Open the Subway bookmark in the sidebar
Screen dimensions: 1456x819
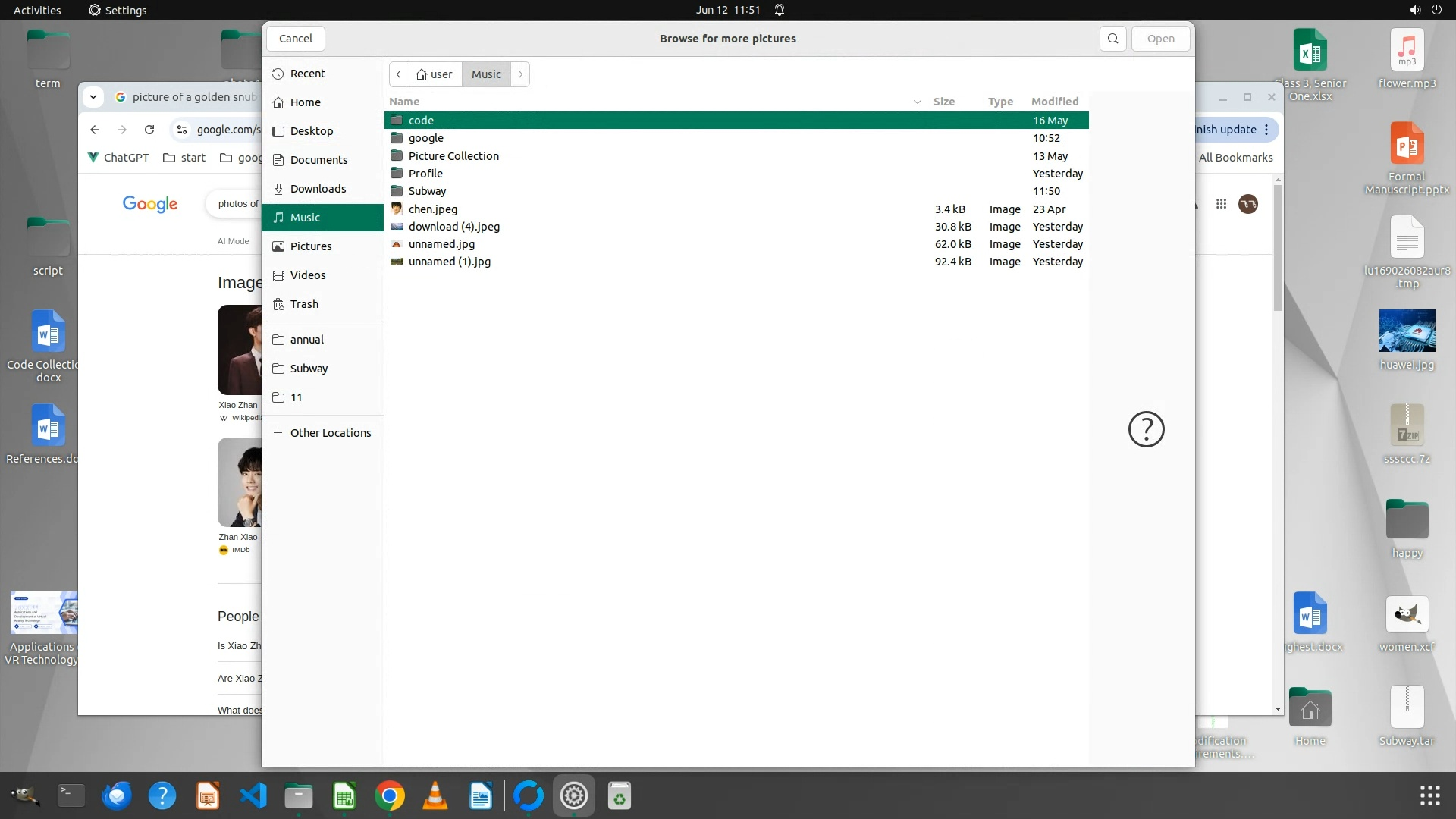(x=309, y=369)
